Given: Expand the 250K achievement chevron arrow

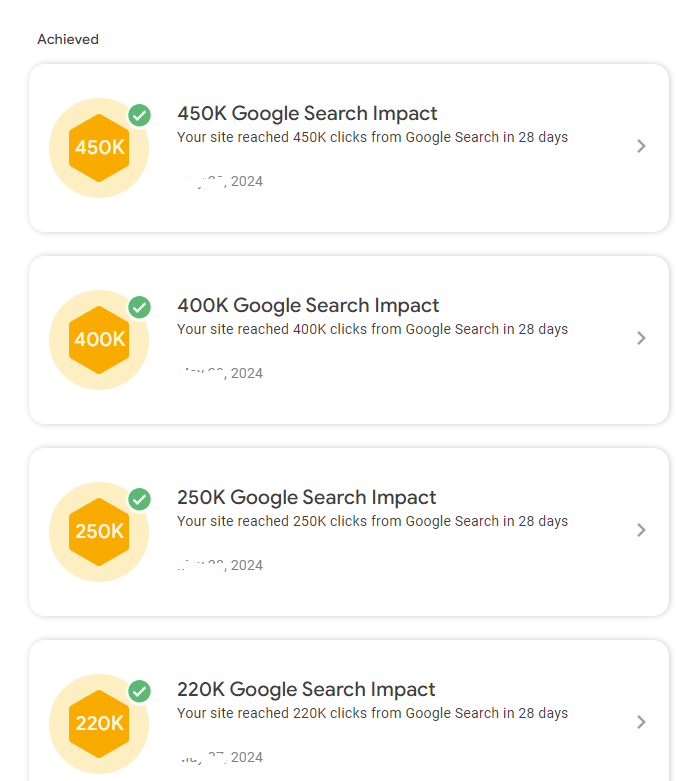Looking at the screenshot, I should point(641,530).
